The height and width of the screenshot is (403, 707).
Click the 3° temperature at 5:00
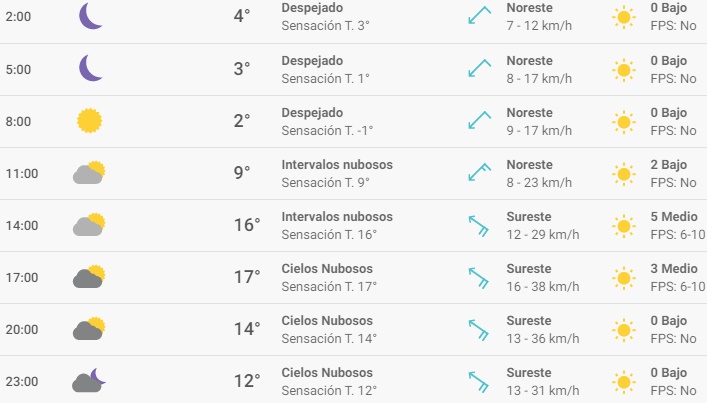tap(242, 69)
